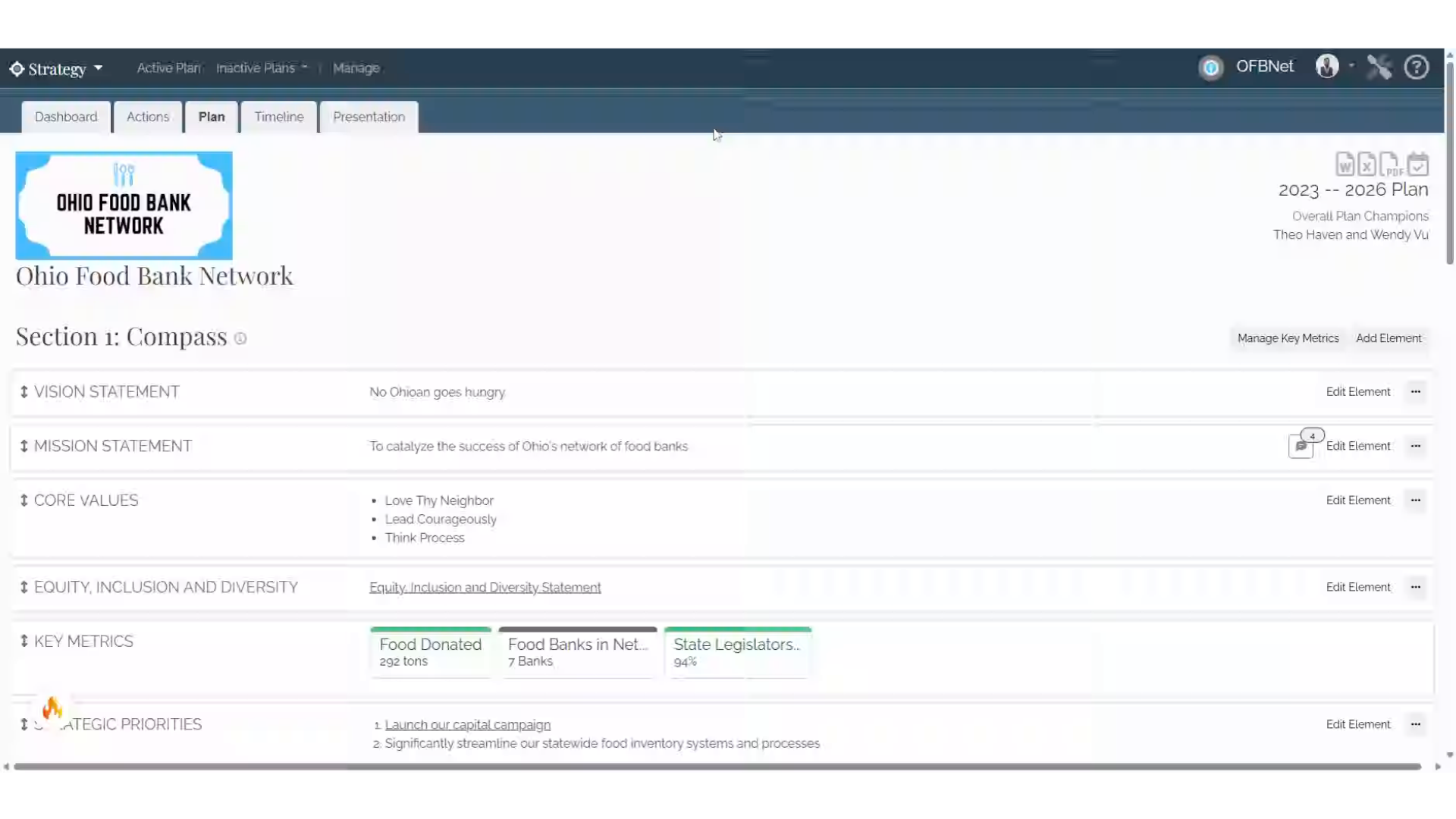Open the Manage menu item
Screen dimensions: 1456x819
(x=356, y=67)
